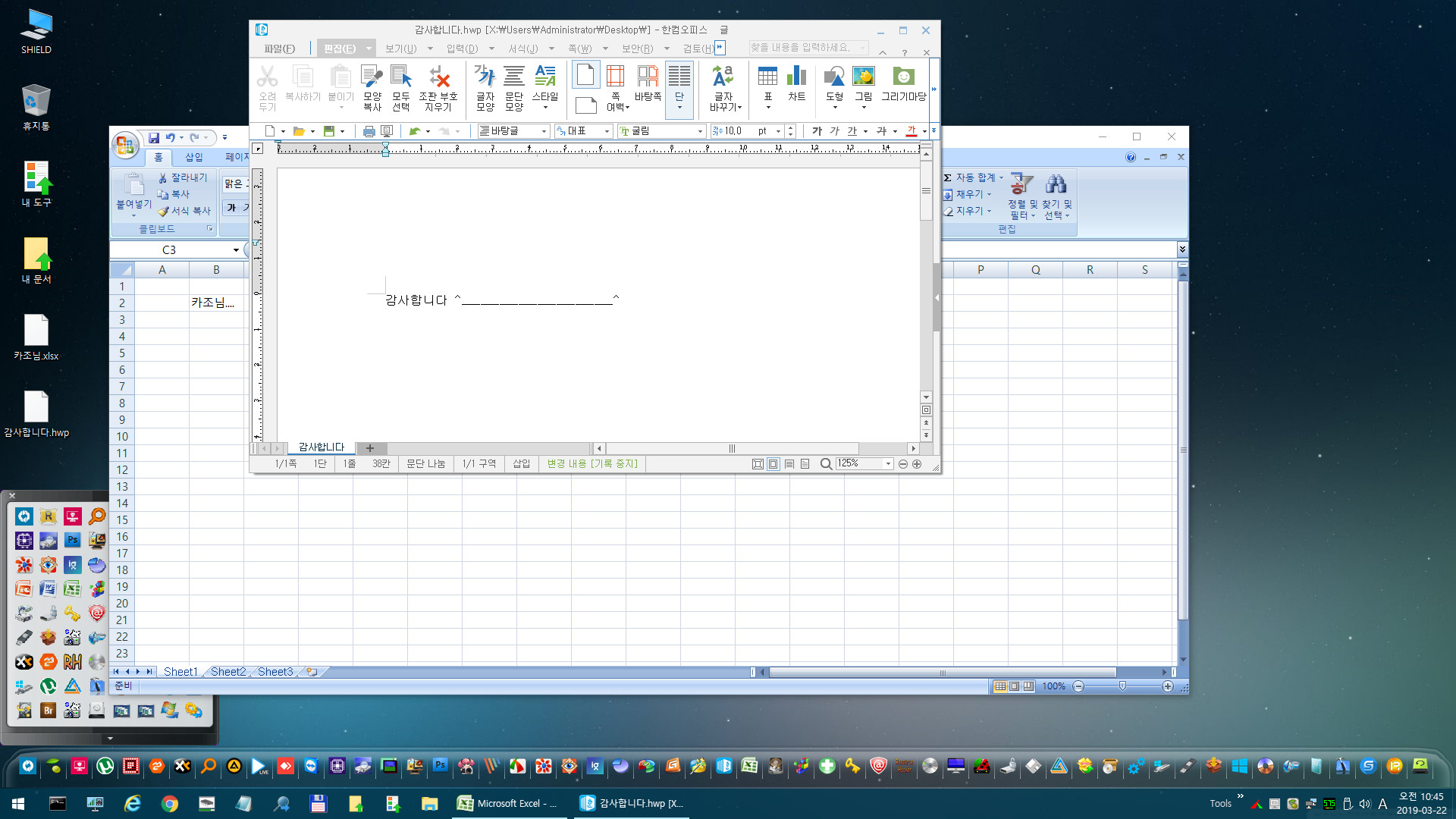This screenshot has height=819, width=1456.
Task: Open the 문단 모양 paragraph shape dialog
Action: pyautogui.click(x=514, y=88)
